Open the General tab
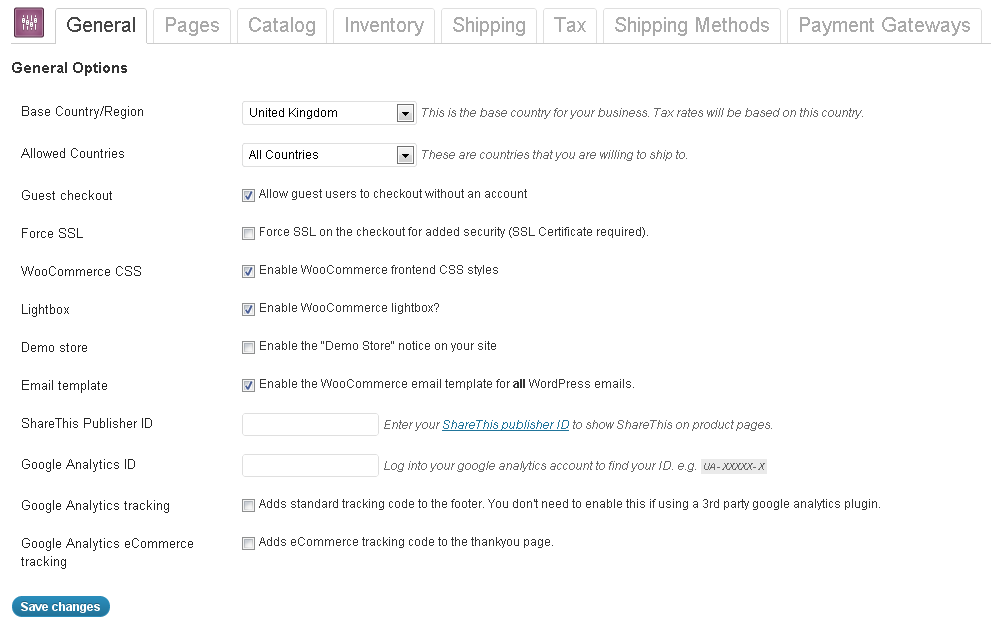This screenshot has height=622, width=991. click(x=101, y=26)
